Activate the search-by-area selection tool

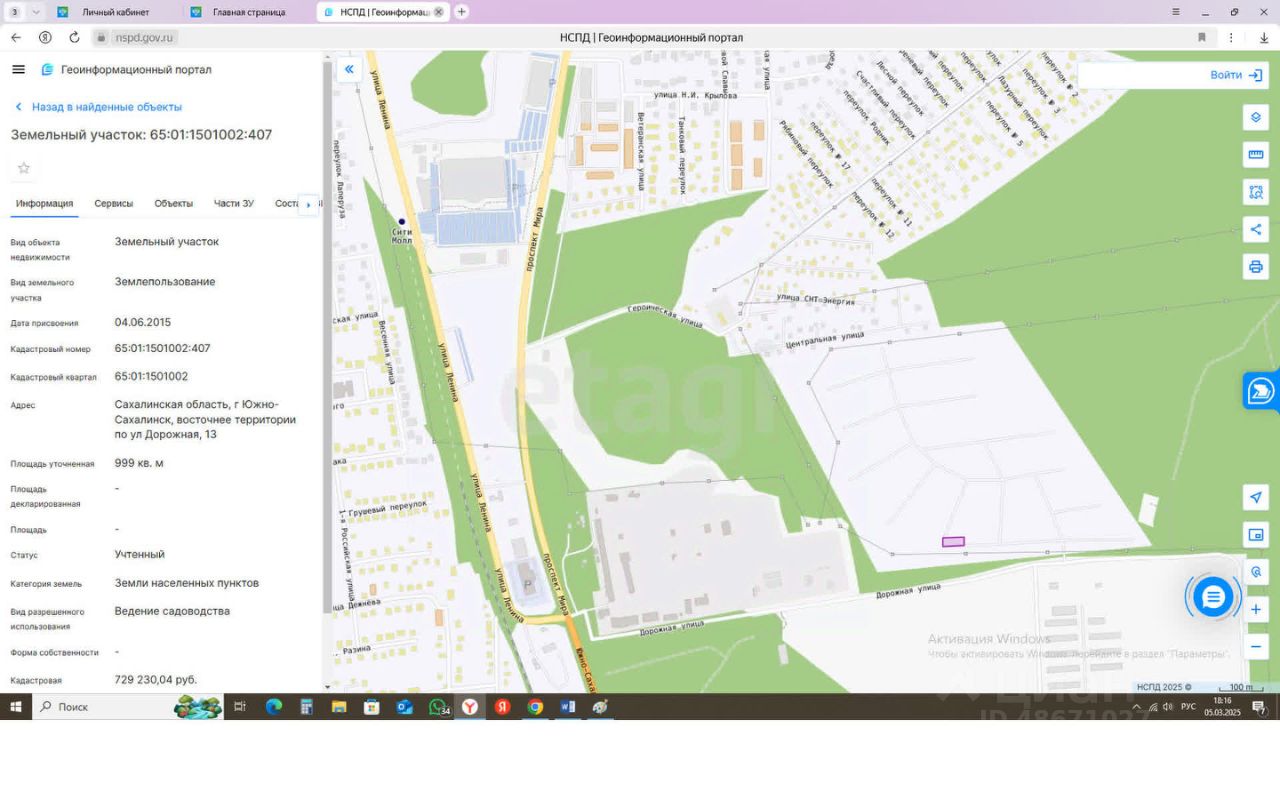click(x=1256, y=192)
